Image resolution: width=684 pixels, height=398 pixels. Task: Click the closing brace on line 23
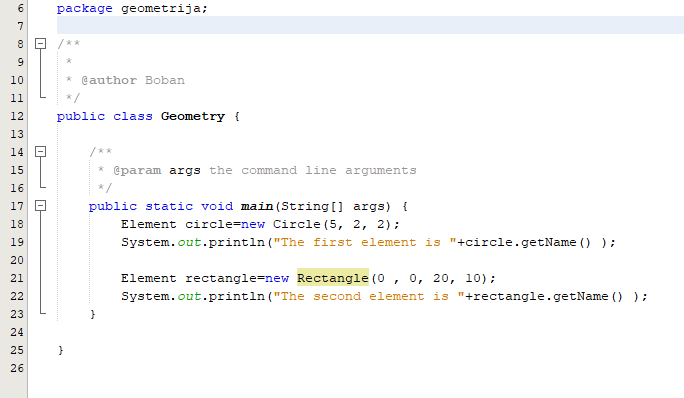coord(92,314)
